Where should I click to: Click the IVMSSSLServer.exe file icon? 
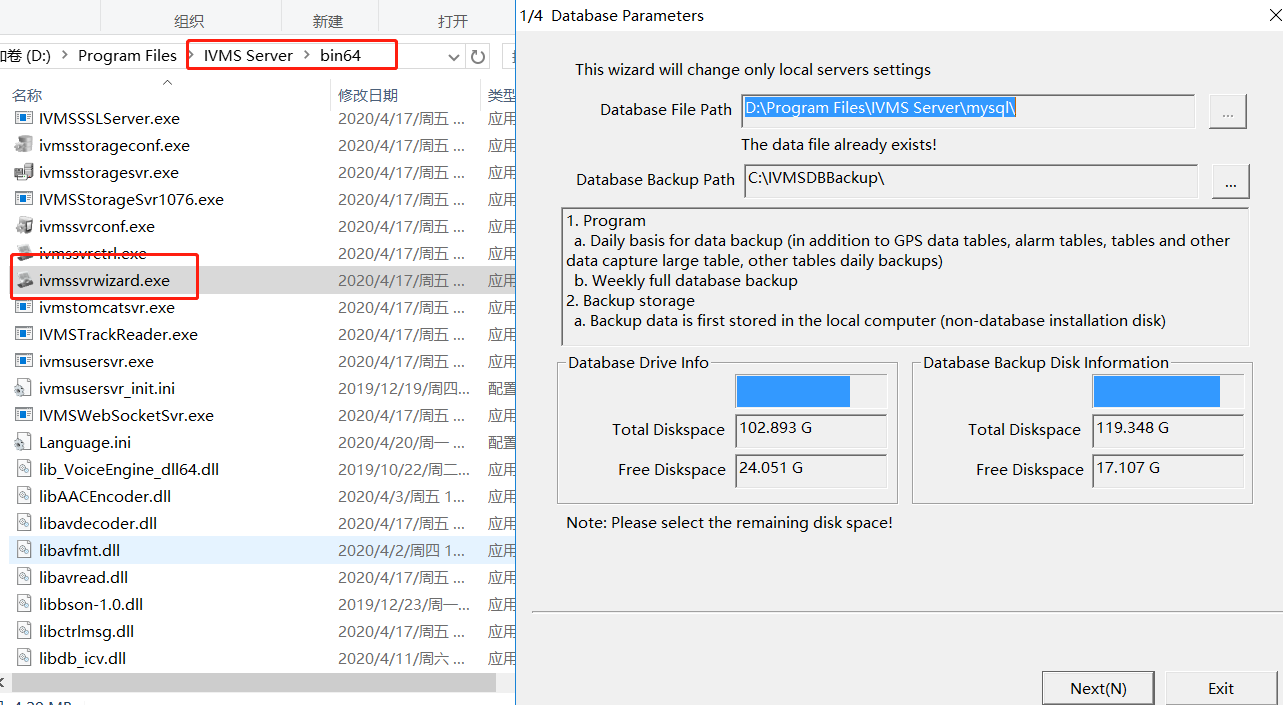pyautogui.click(x=24, y=118)
